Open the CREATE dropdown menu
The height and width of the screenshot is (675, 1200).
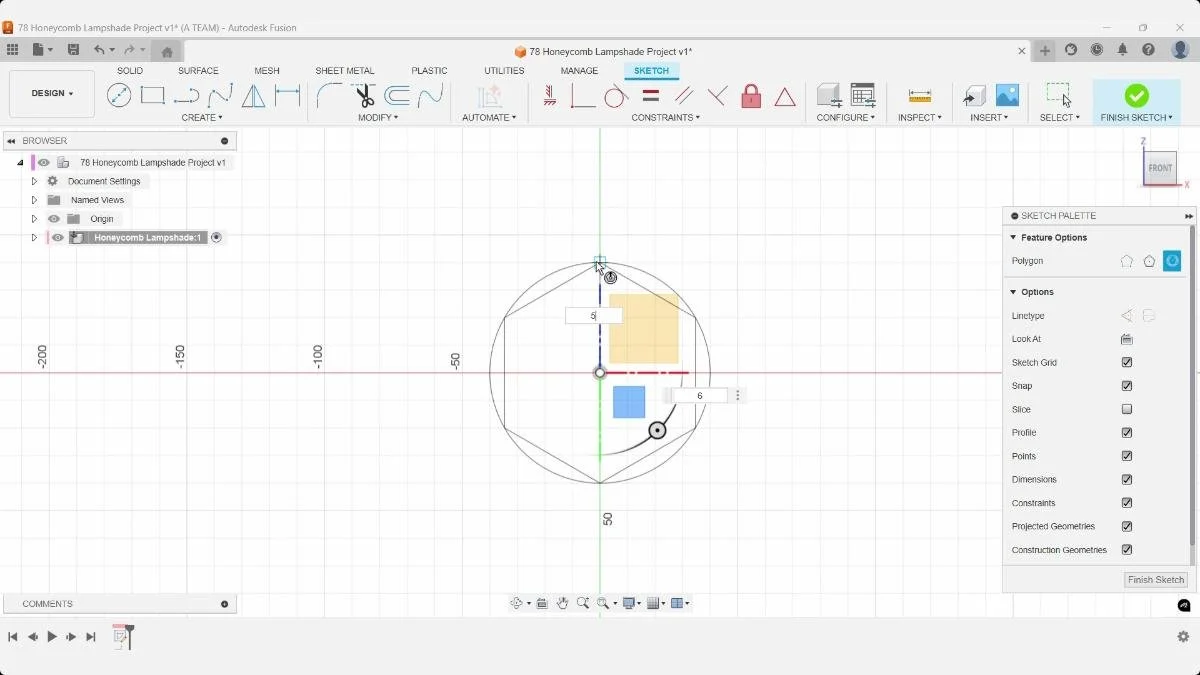click(202, 118)
